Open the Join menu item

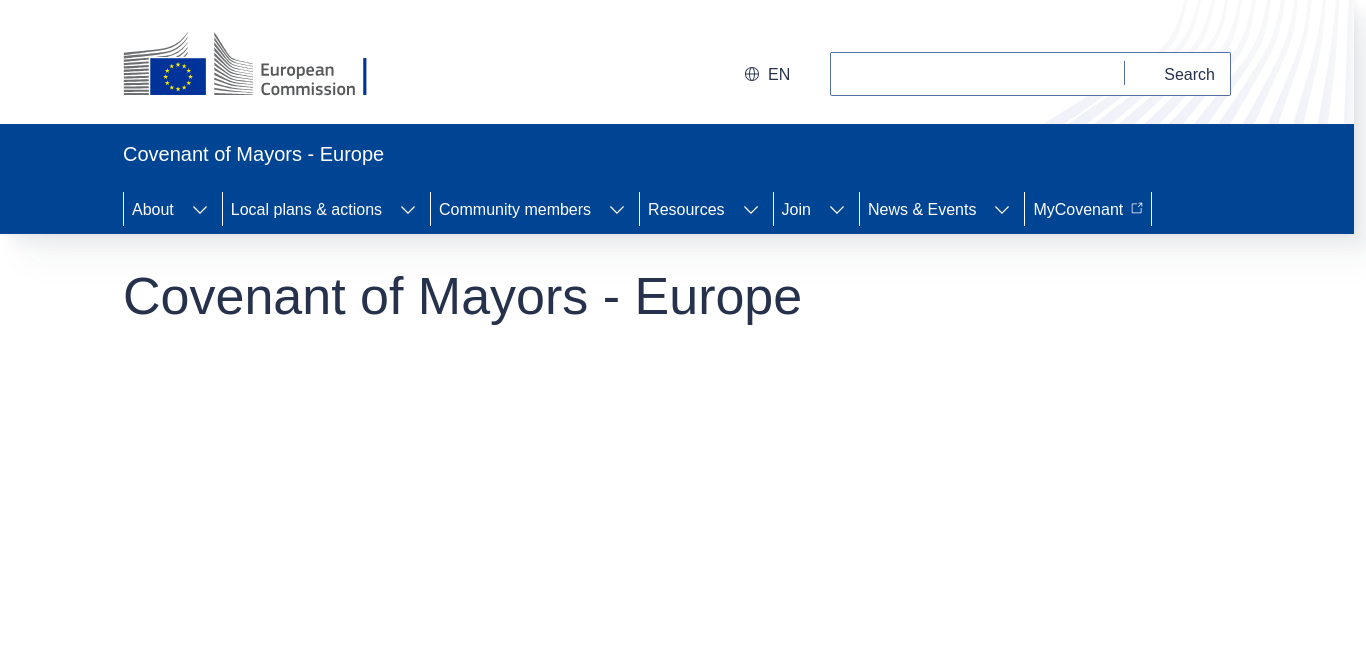[x=796, y=209]
